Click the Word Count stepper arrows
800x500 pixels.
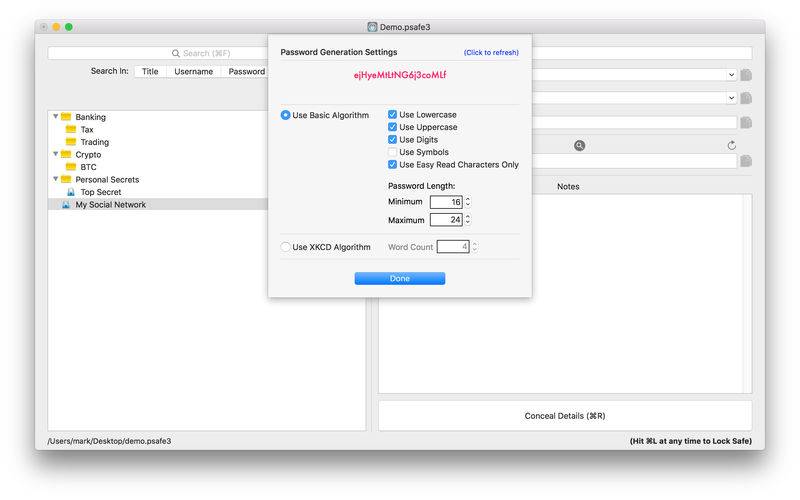click(x=474, y=247)
